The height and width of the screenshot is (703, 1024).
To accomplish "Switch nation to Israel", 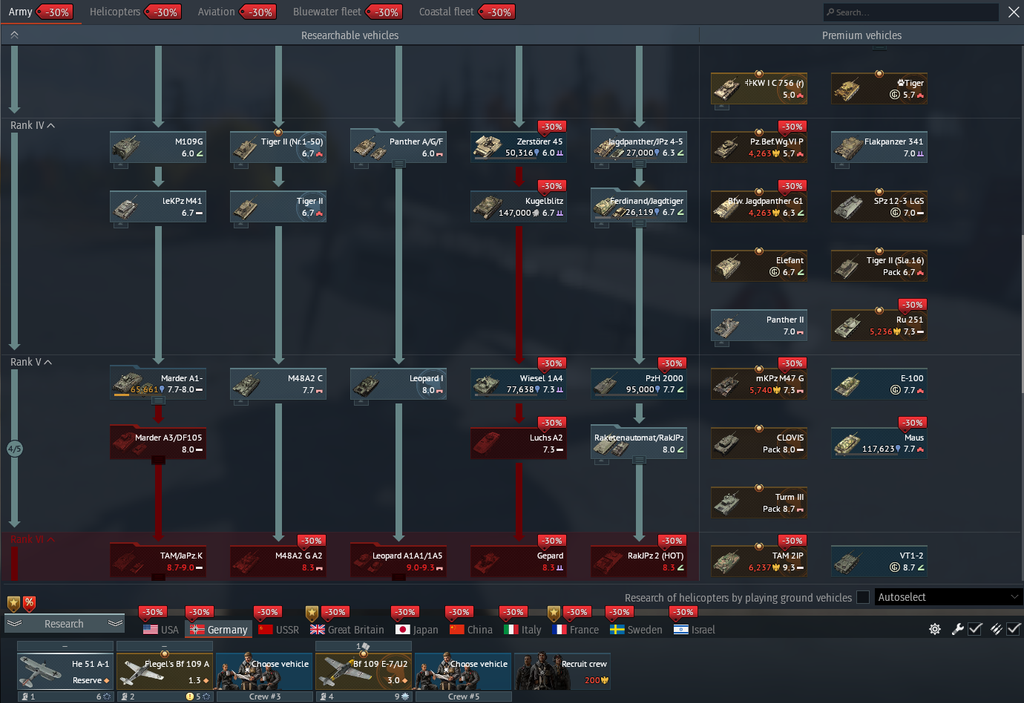I will [695, 630].
